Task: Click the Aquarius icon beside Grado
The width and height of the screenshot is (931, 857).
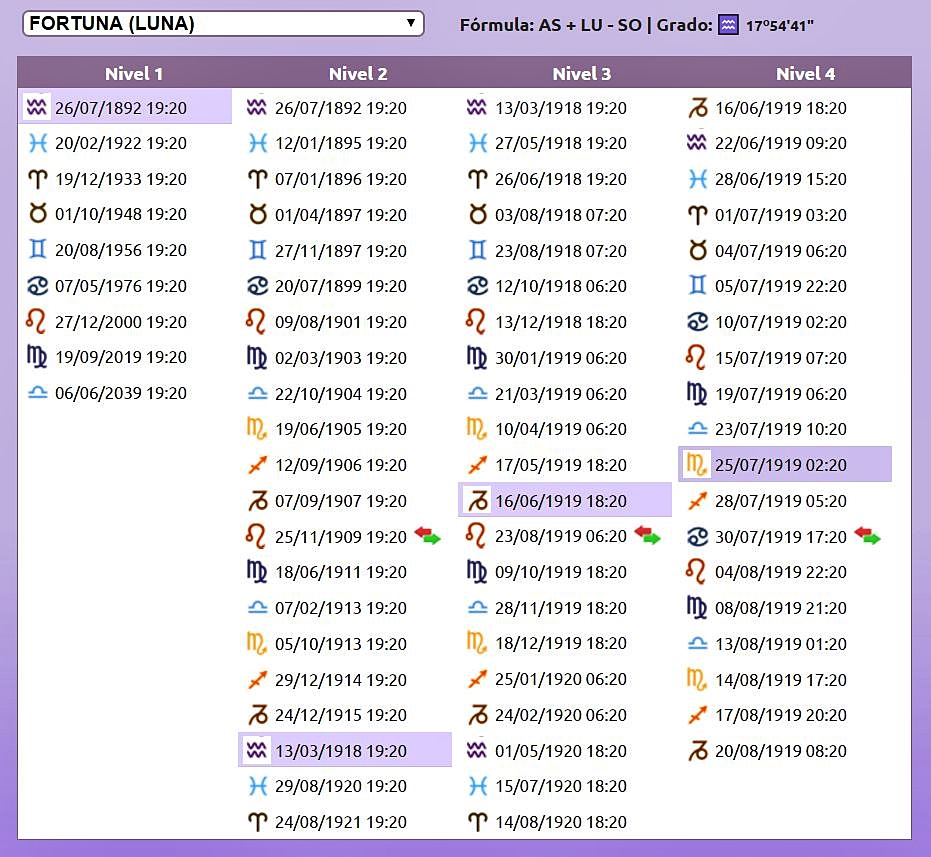Action: coord(729,24)
